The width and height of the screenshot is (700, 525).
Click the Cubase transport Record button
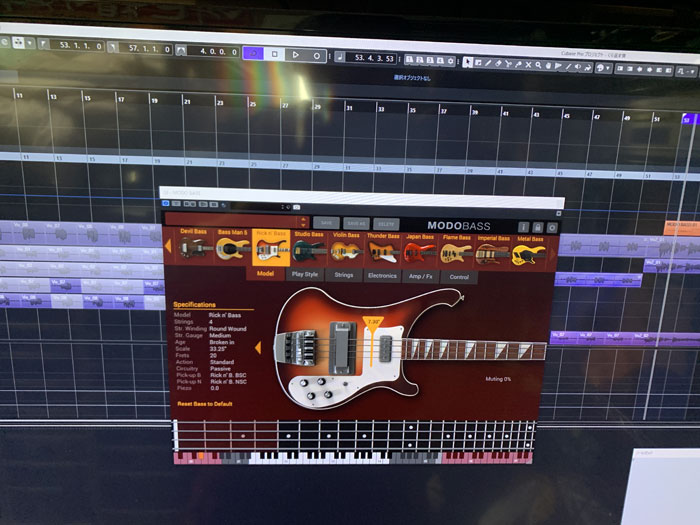point(316,56)
